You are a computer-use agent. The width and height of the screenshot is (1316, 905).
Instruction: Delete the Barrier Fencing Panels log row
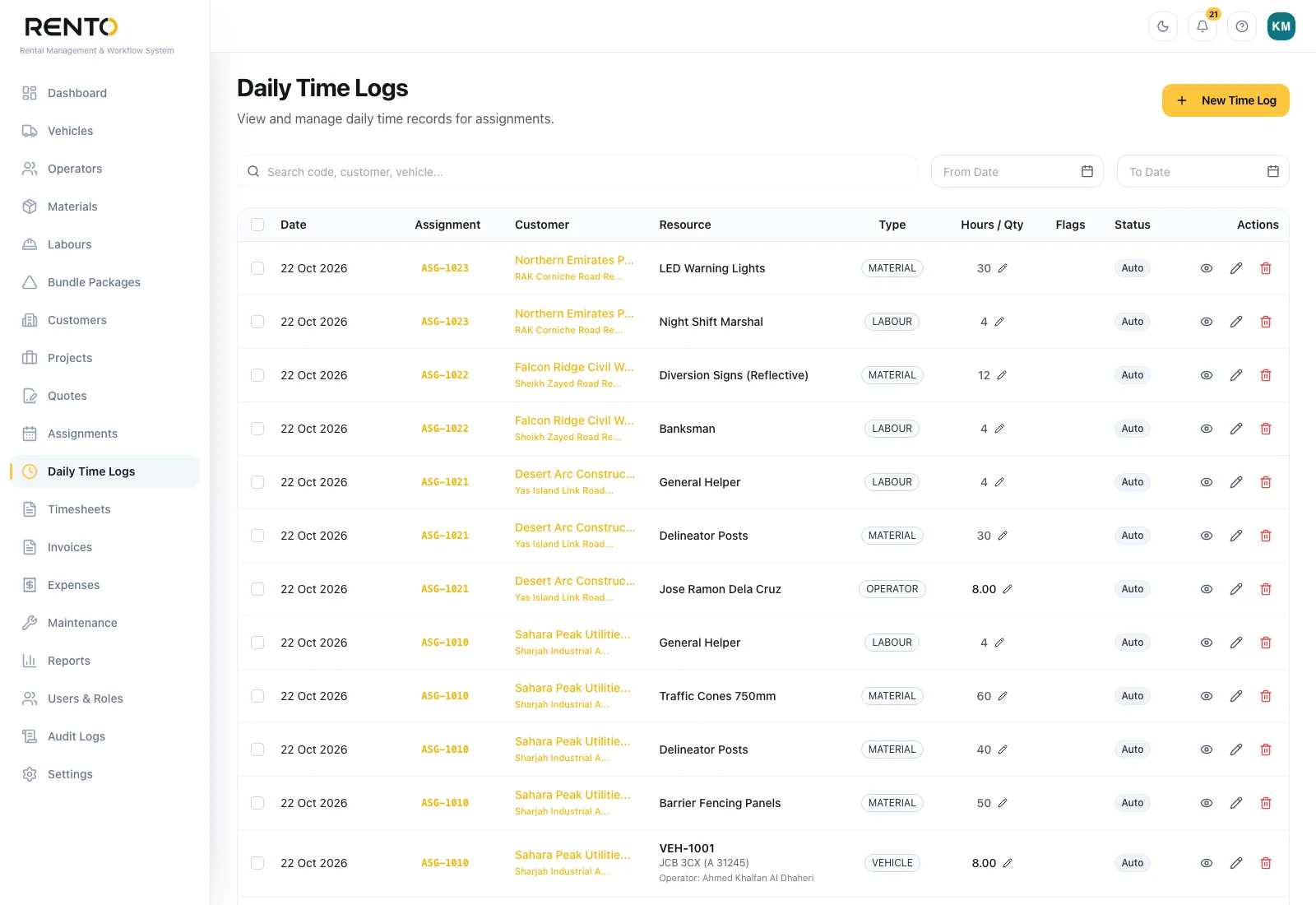click(1266, 803)
